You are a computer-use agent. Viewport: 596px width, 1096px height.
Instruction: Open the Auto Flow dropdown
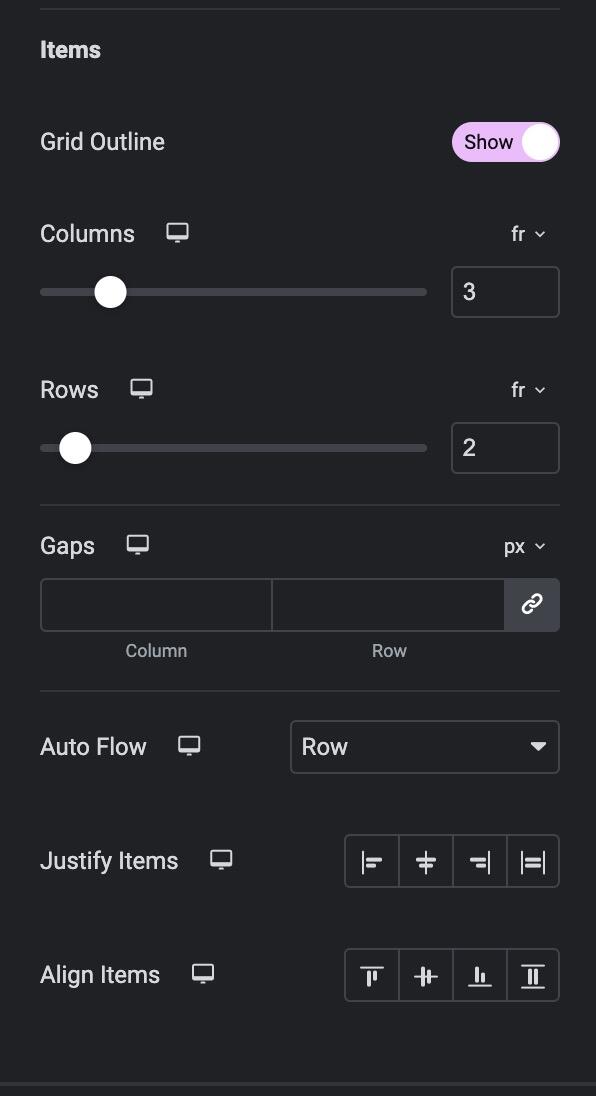coord(424,747)
